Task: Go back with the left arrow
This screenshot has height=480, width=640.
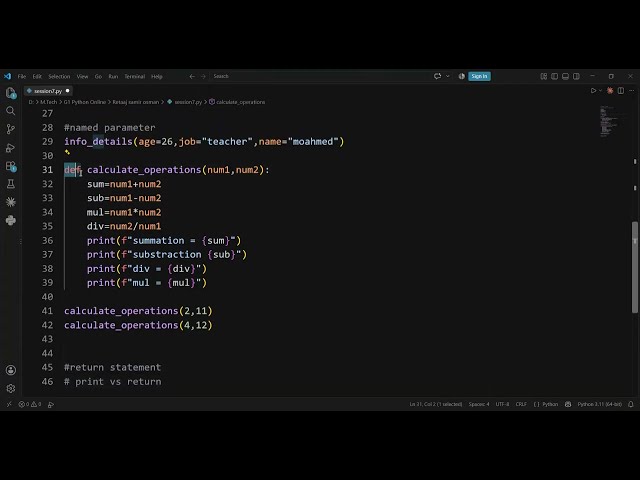Action: (192, 76)
